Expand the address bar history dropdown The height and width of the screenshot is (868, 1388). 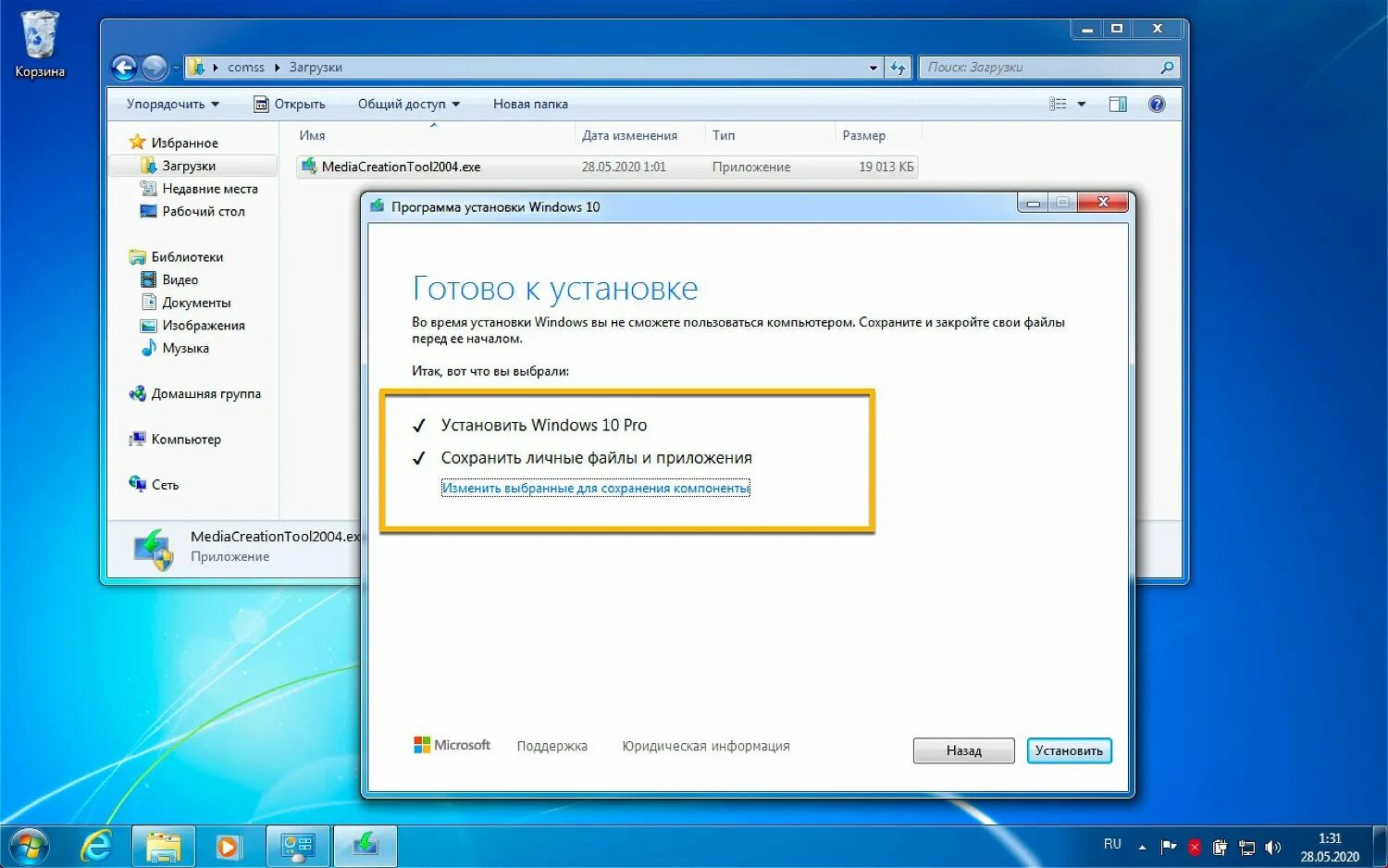[873, 68]
